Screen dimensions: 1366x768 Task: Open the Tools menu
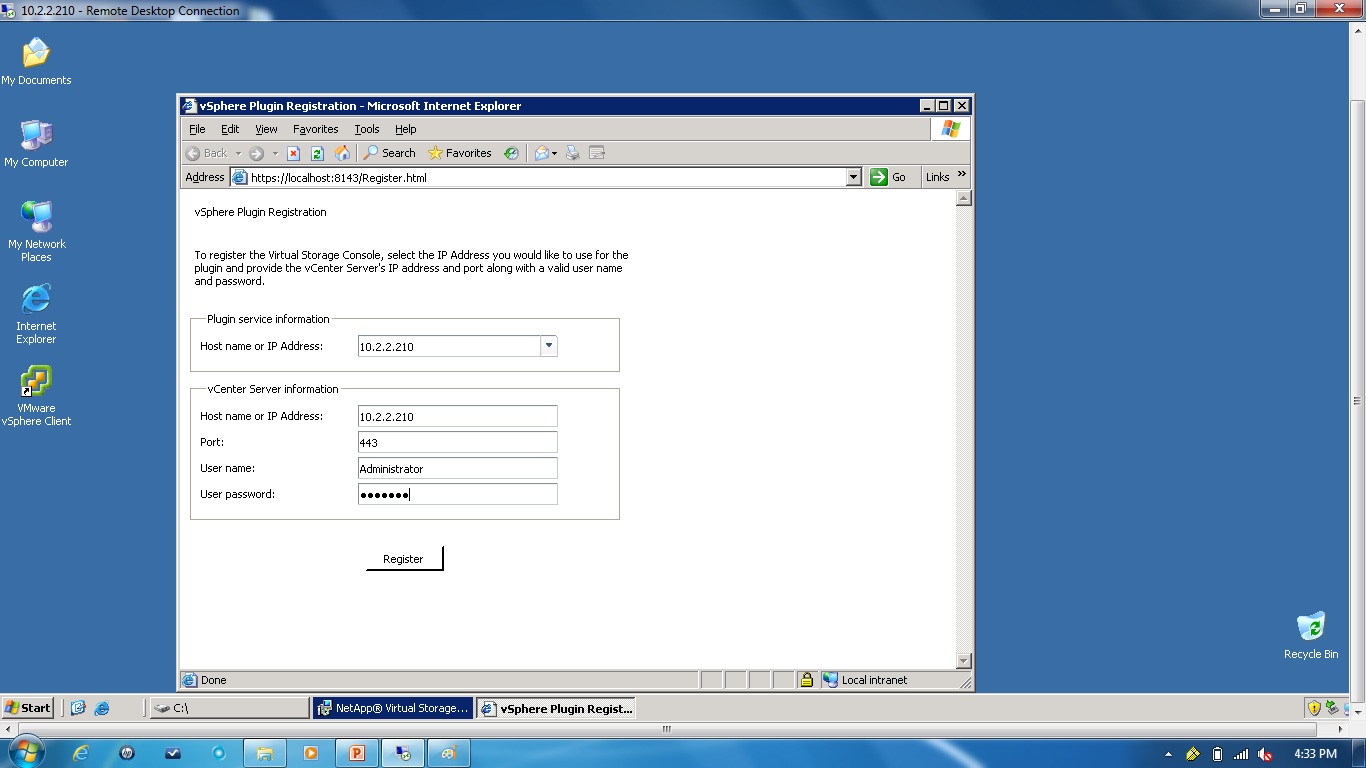click(366, 129)
